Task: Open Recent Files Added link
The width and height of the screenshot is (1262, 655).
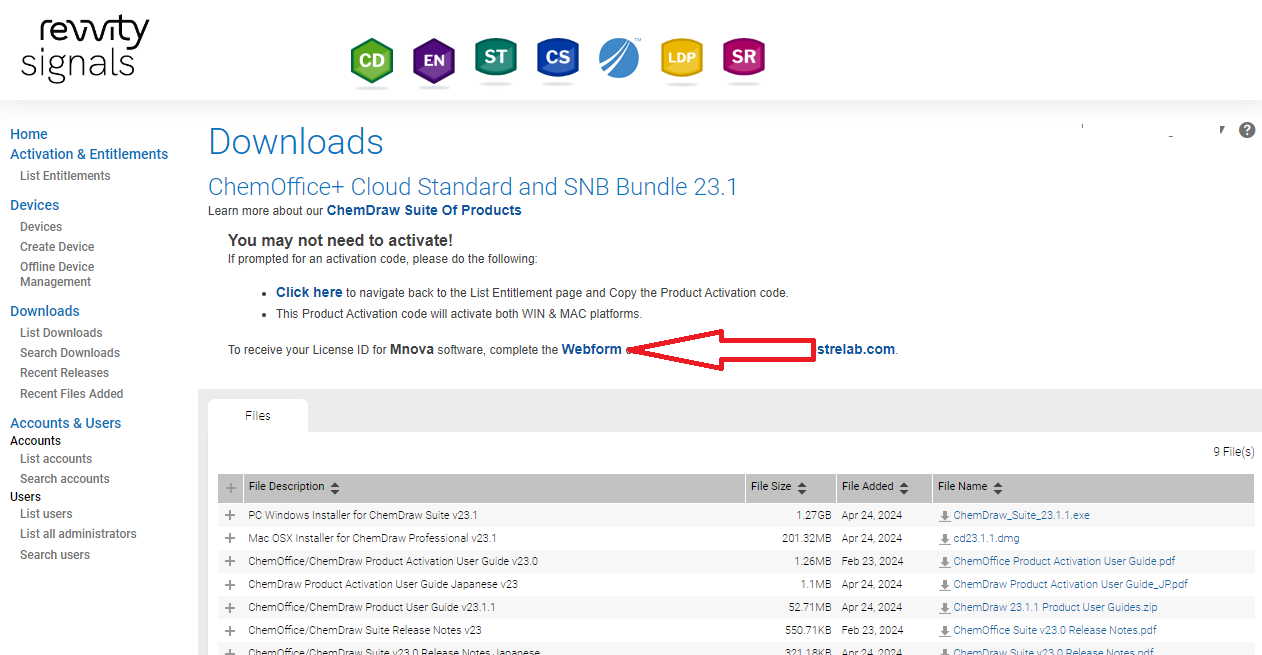Action: coord(72,394)
